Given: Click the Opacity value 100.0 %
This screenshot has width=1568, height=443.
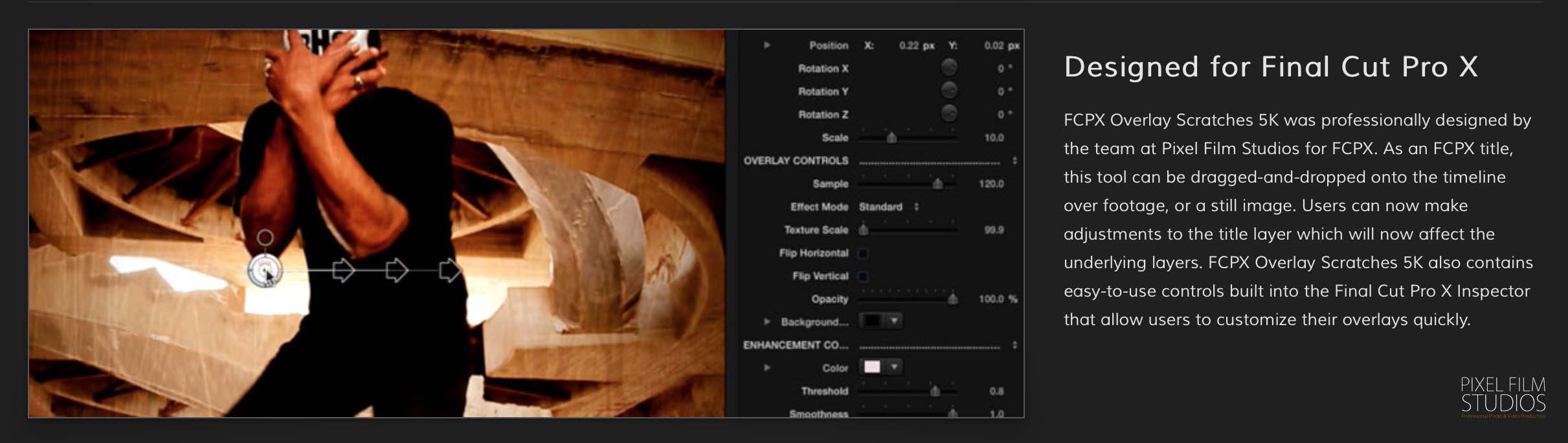Looking at the screenshot, I should [998, 299].
